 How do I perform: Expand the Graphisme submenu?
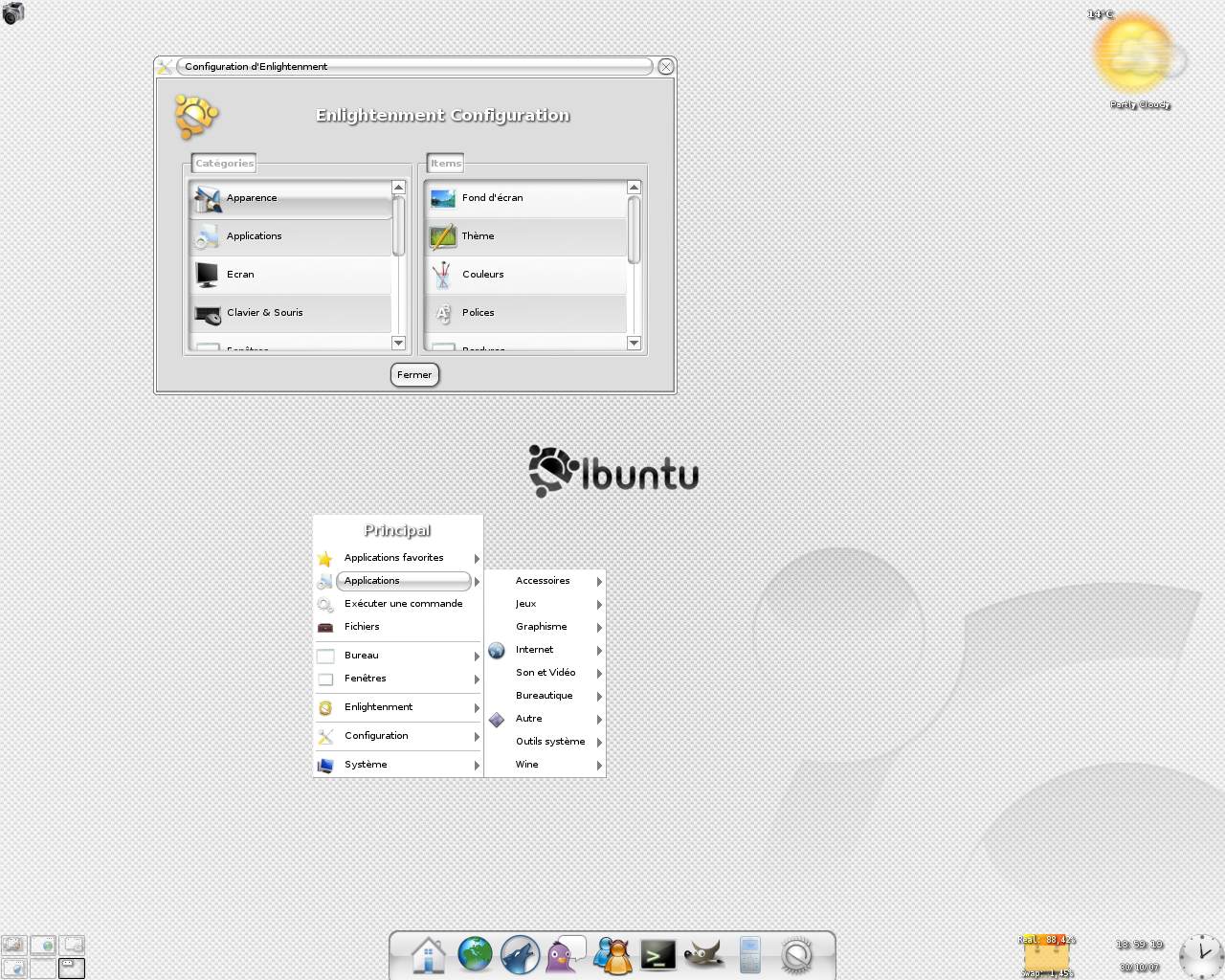546,627
